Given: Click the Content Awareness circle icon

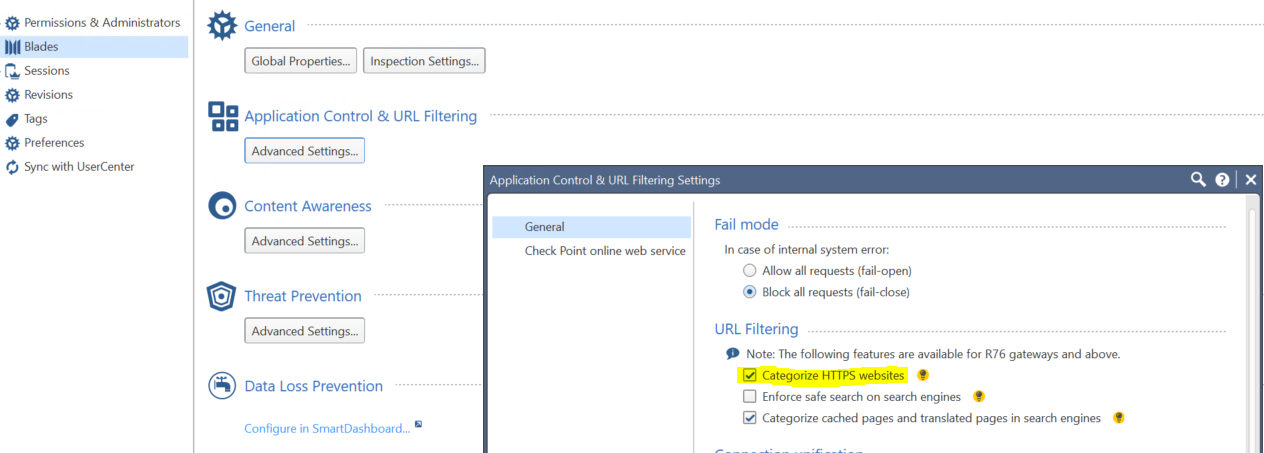Looking at the screenshot, I should click(222, 206).
